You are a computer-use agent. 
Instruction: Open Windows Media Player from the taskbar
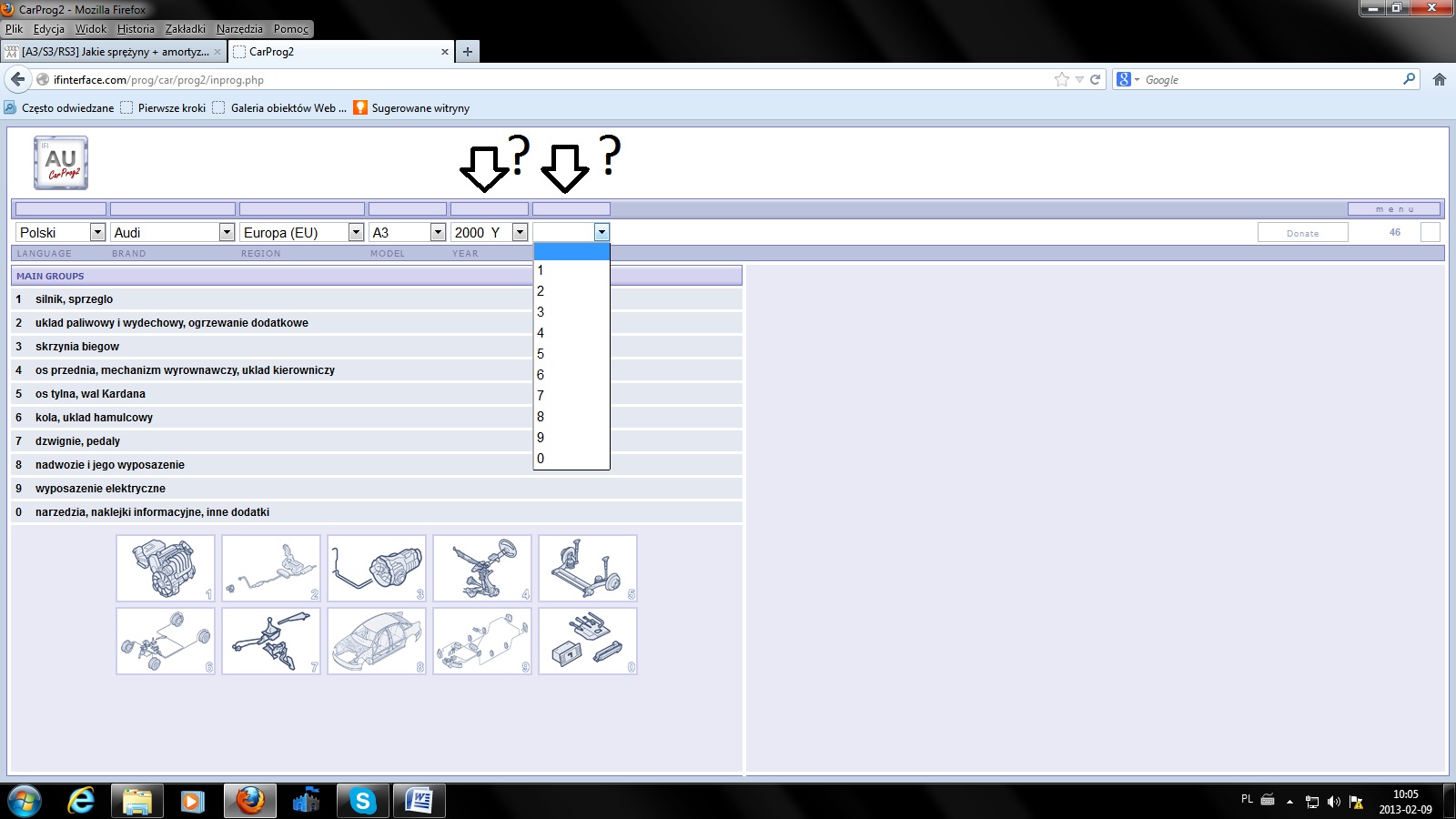click(192, 801)
